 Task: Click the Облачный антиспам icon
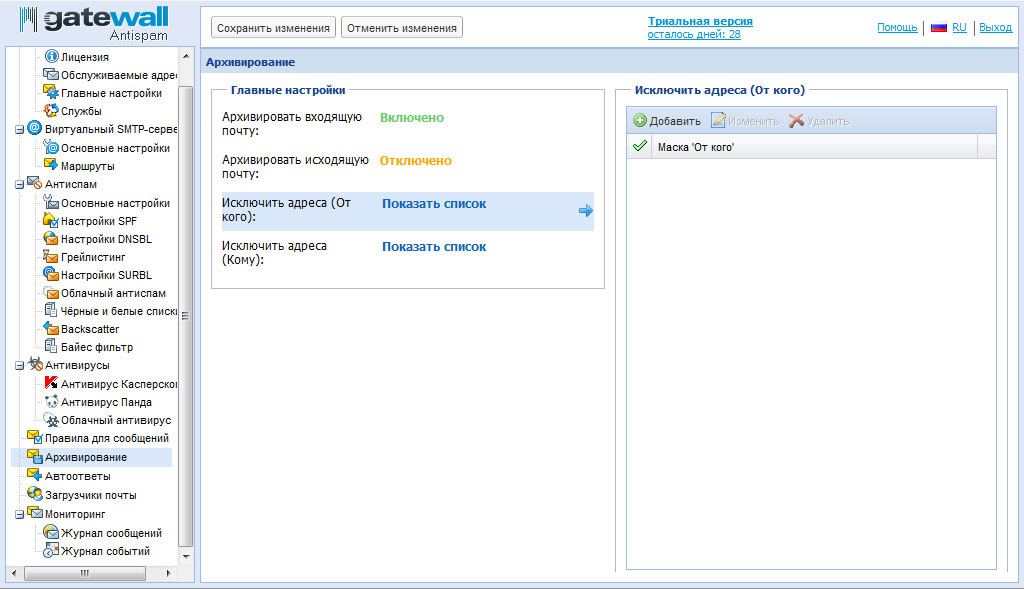pos(51,293)
